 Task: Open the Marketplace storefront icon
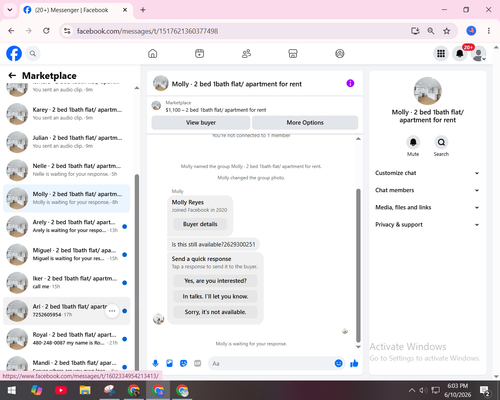point(293,53)
